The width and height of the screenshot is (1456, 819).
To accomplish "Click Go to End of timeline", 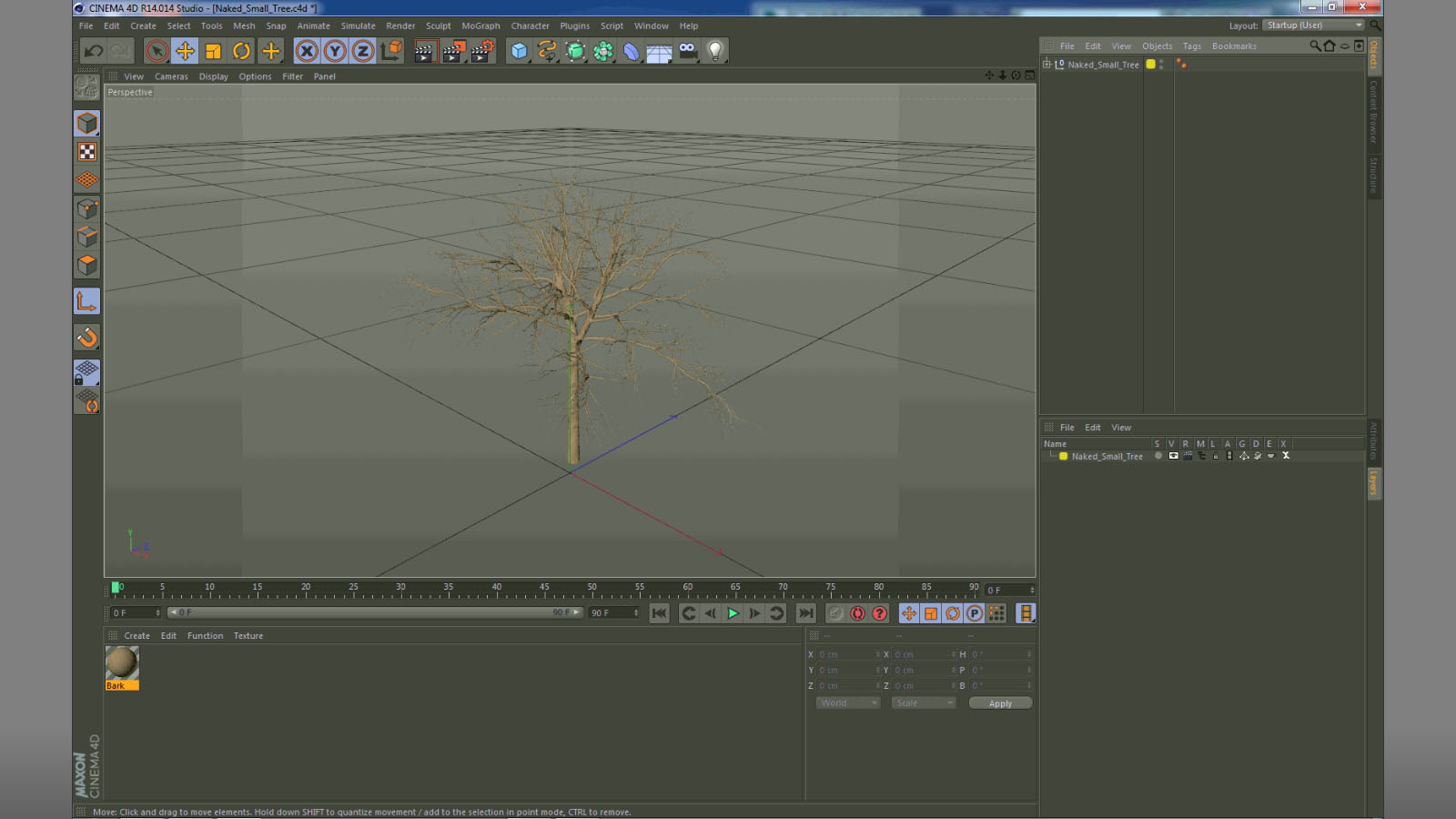I will point(805,613).
